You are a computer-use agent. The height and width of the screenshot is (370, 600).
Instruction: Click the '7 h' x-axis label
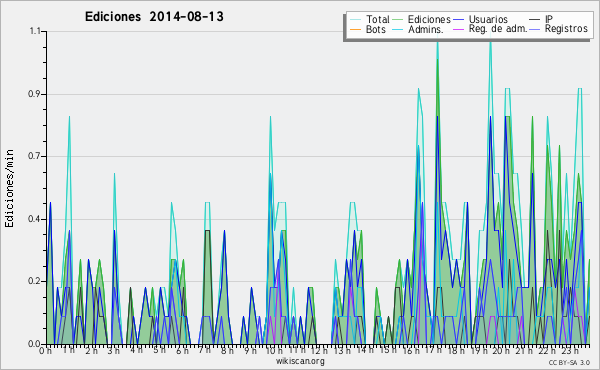coord(204,350)
